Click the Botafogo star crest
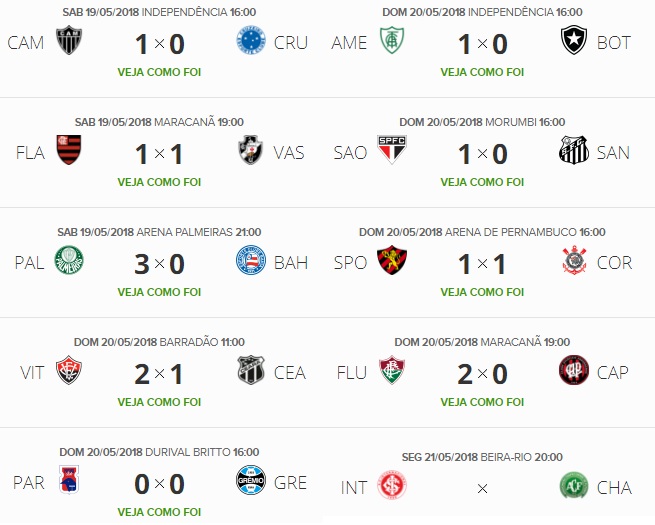The height and width of the screenshot is (525, 655). (x=574, y=40)
